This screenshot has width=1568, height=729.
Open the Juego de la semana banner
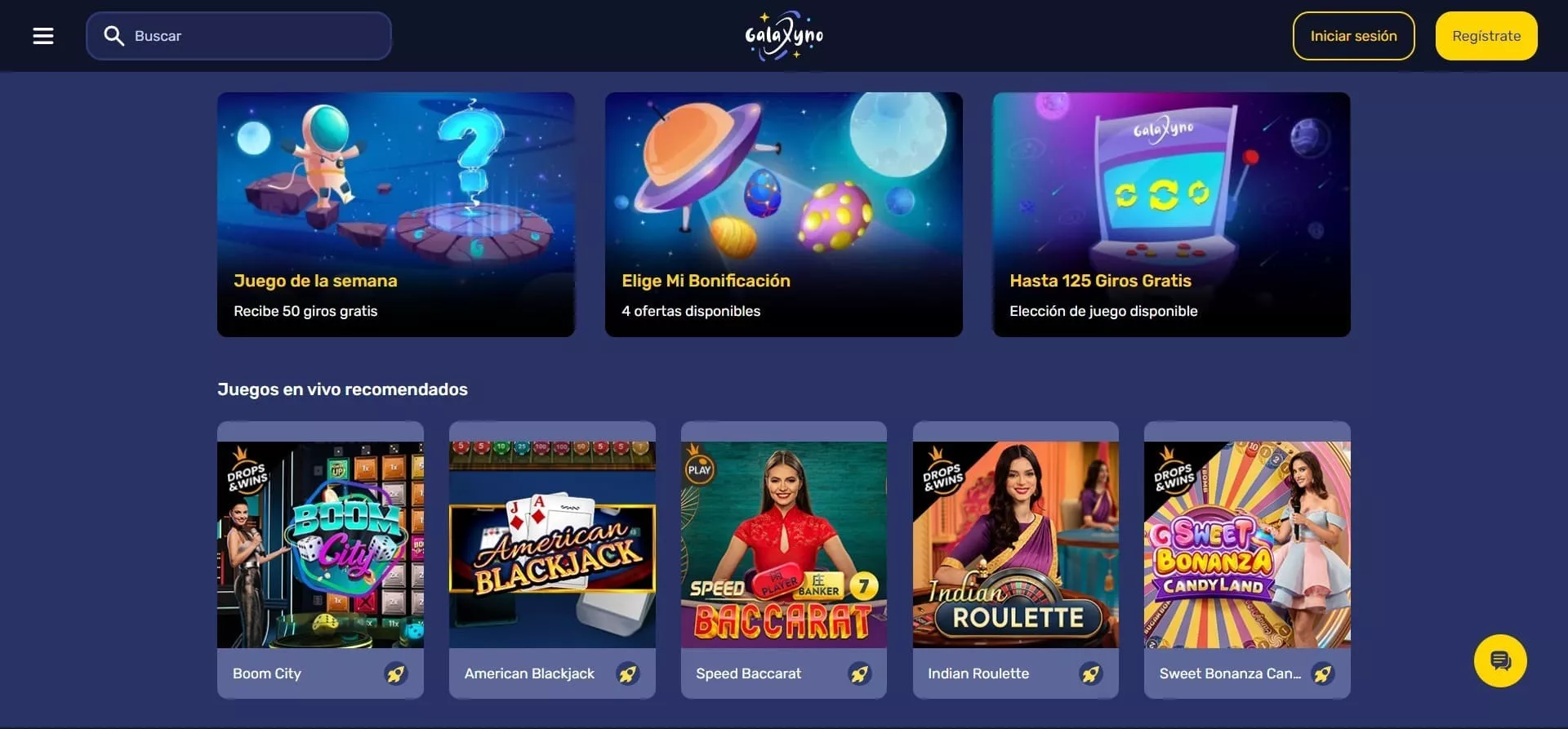[396, 214]
